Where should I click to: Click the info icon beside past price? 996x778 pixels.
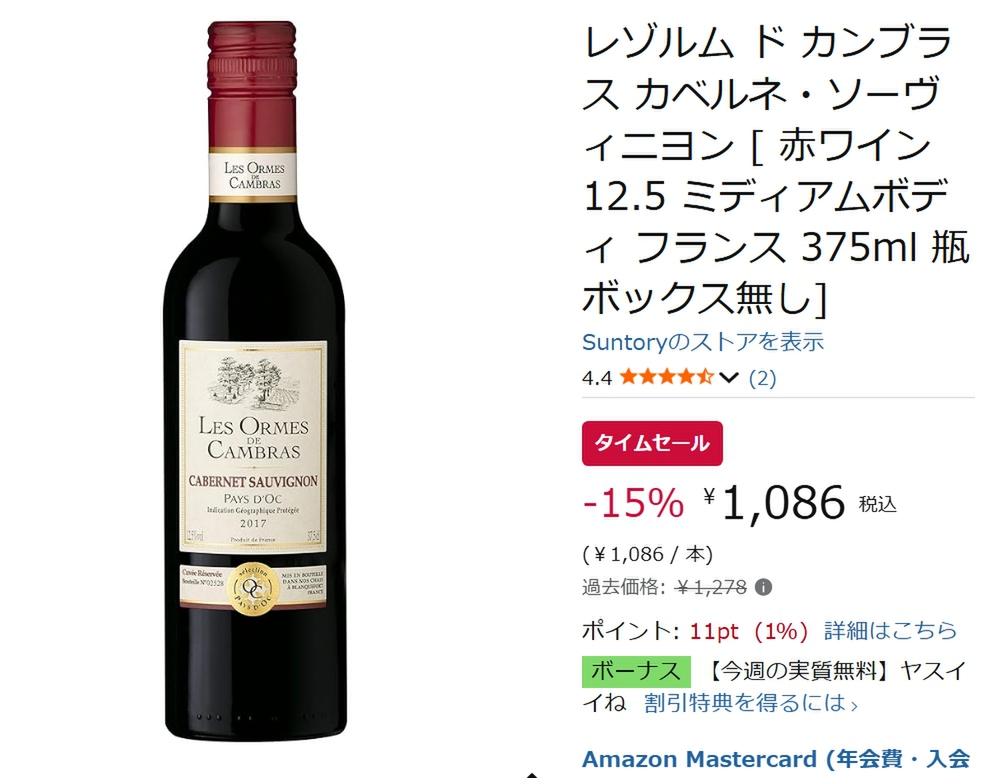coord(763,587)
